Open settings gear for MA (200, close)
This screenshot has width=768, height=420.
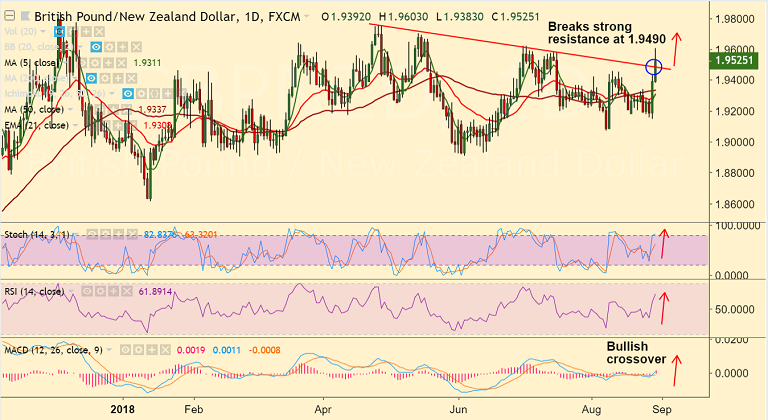tap(105, 78)
